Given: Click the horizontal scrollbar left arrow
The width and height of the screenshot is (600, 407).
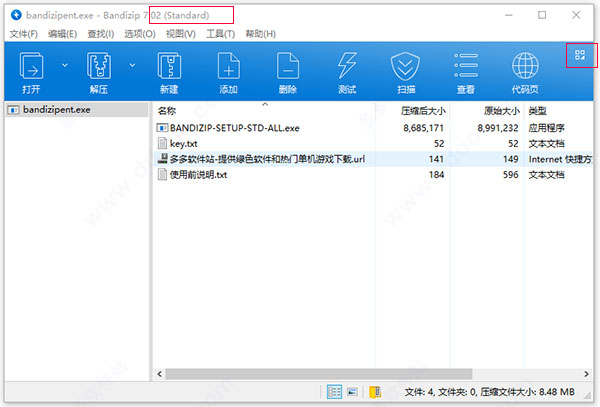Looking at the screenshot, I should [160, 374].
